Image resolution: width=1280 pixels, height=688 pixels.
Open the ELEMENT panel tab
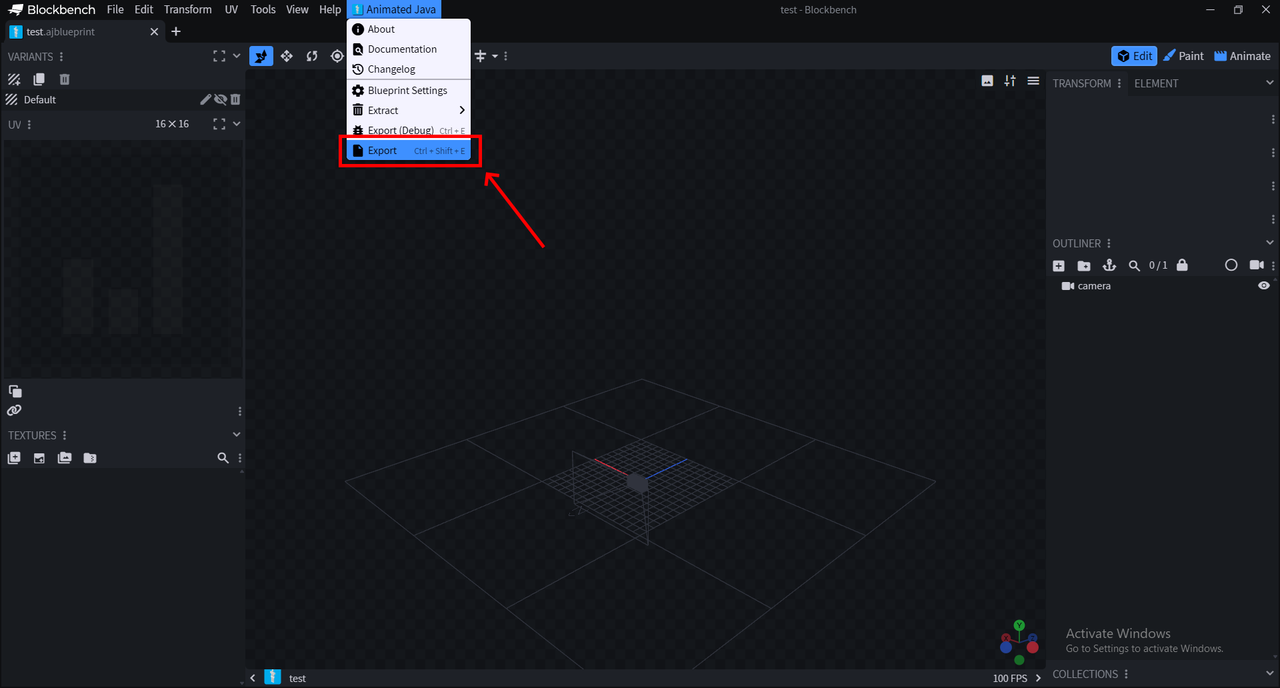point(1156,84)
